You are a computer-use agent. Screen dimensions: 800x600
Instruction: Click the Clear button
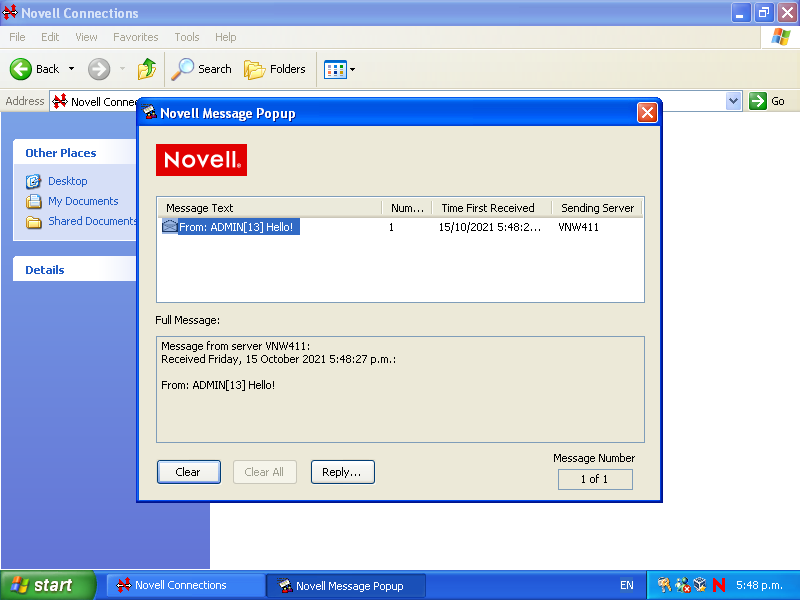pos(188,472)
